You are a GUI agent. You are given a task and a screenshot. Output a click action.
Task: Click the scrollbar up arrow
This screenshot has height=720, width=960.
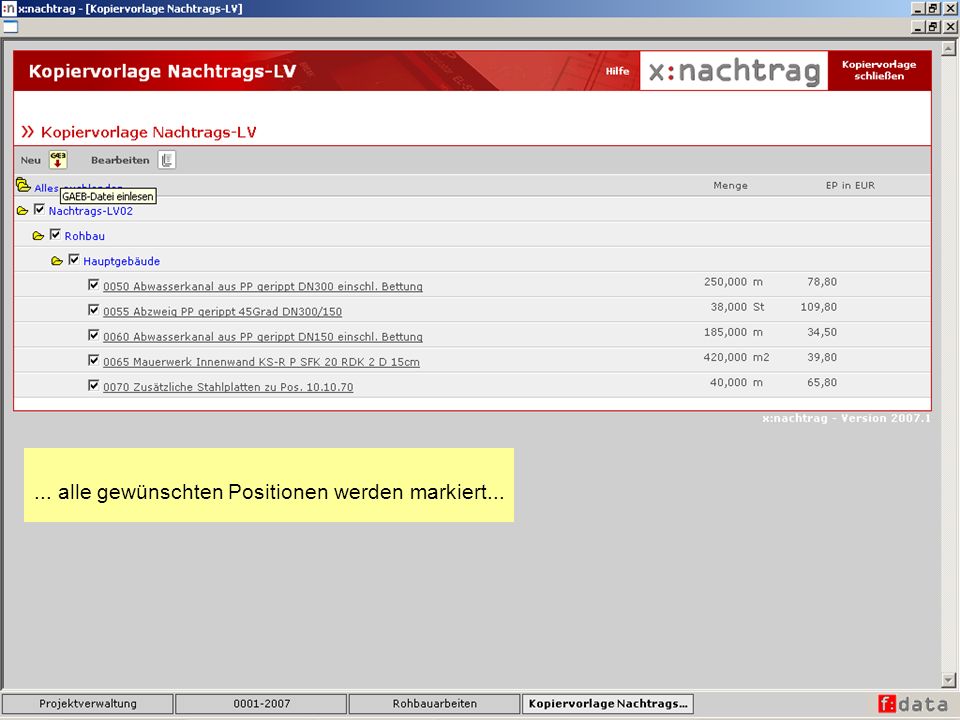948,48
